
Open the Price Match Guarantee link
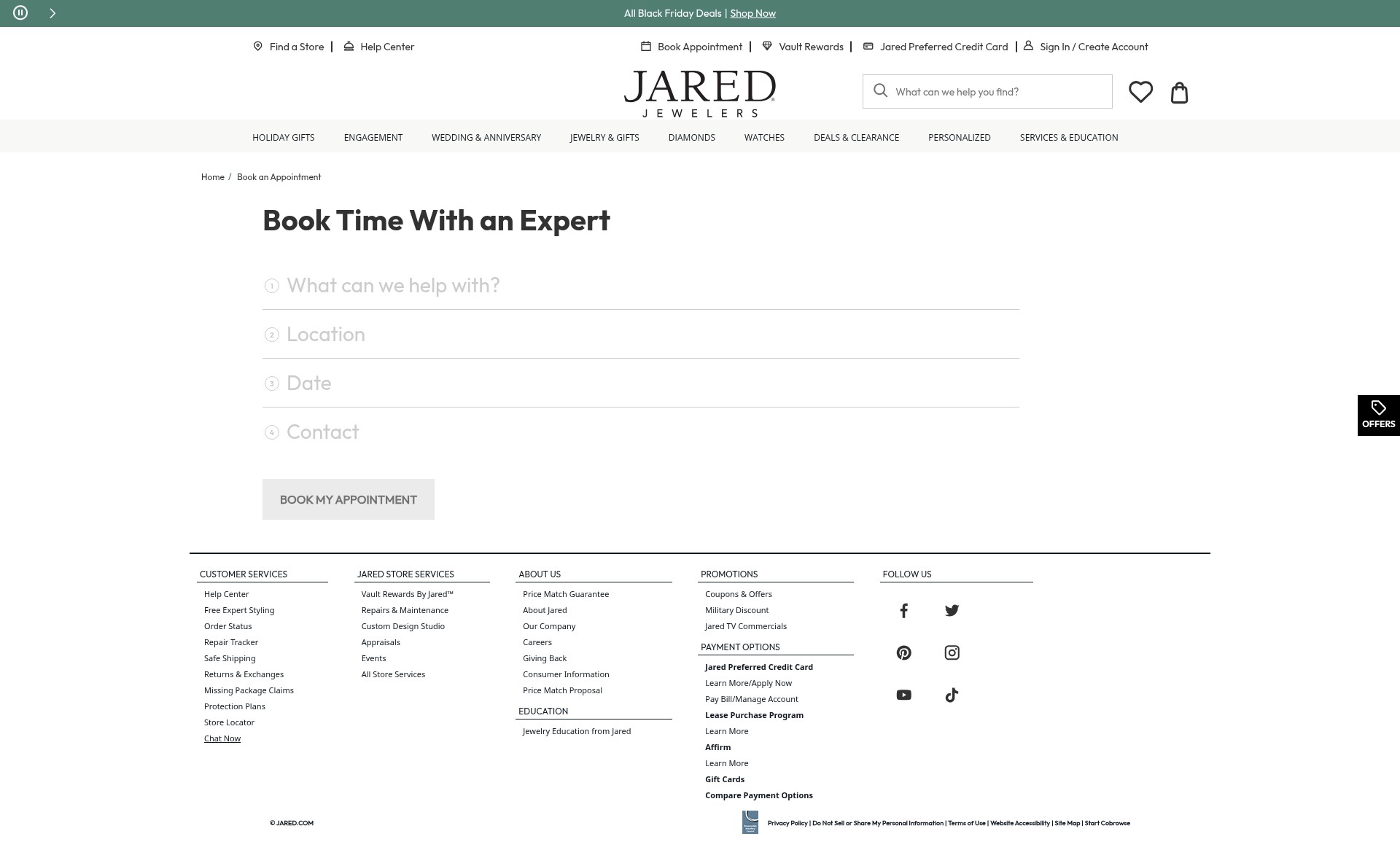tap(565, 594)
